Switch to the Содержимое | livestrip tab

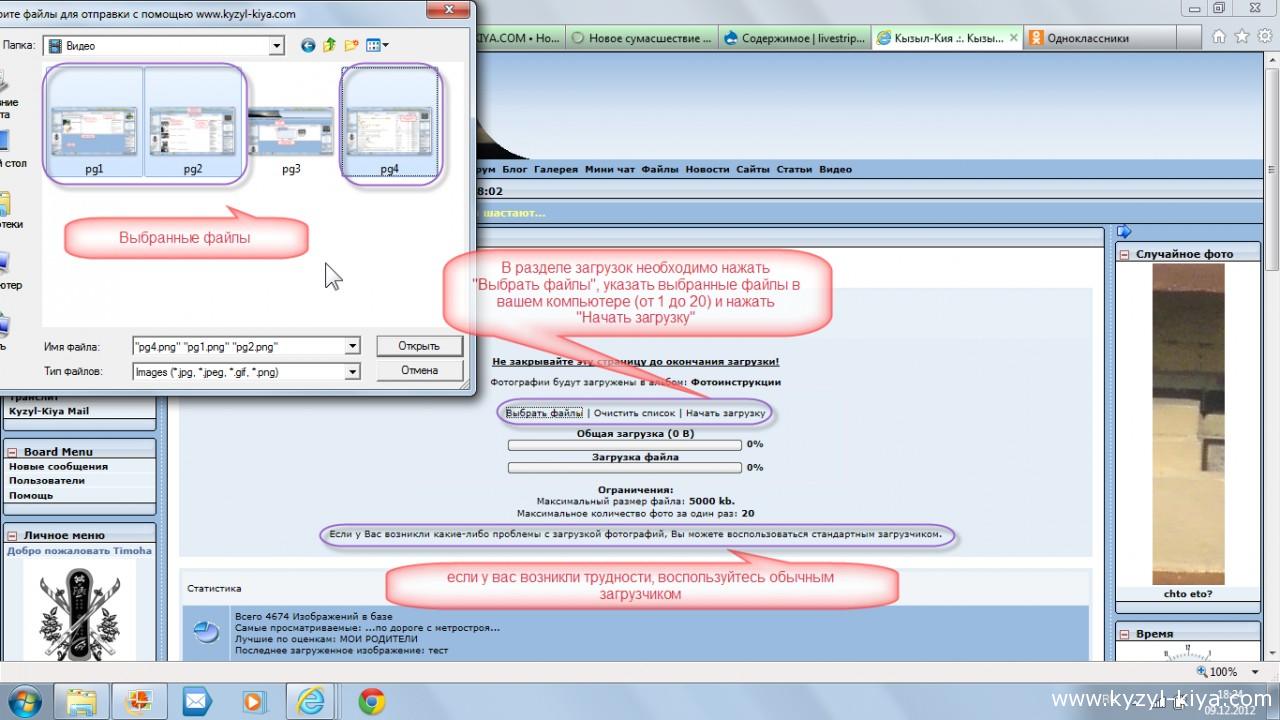tap(793, 38)
